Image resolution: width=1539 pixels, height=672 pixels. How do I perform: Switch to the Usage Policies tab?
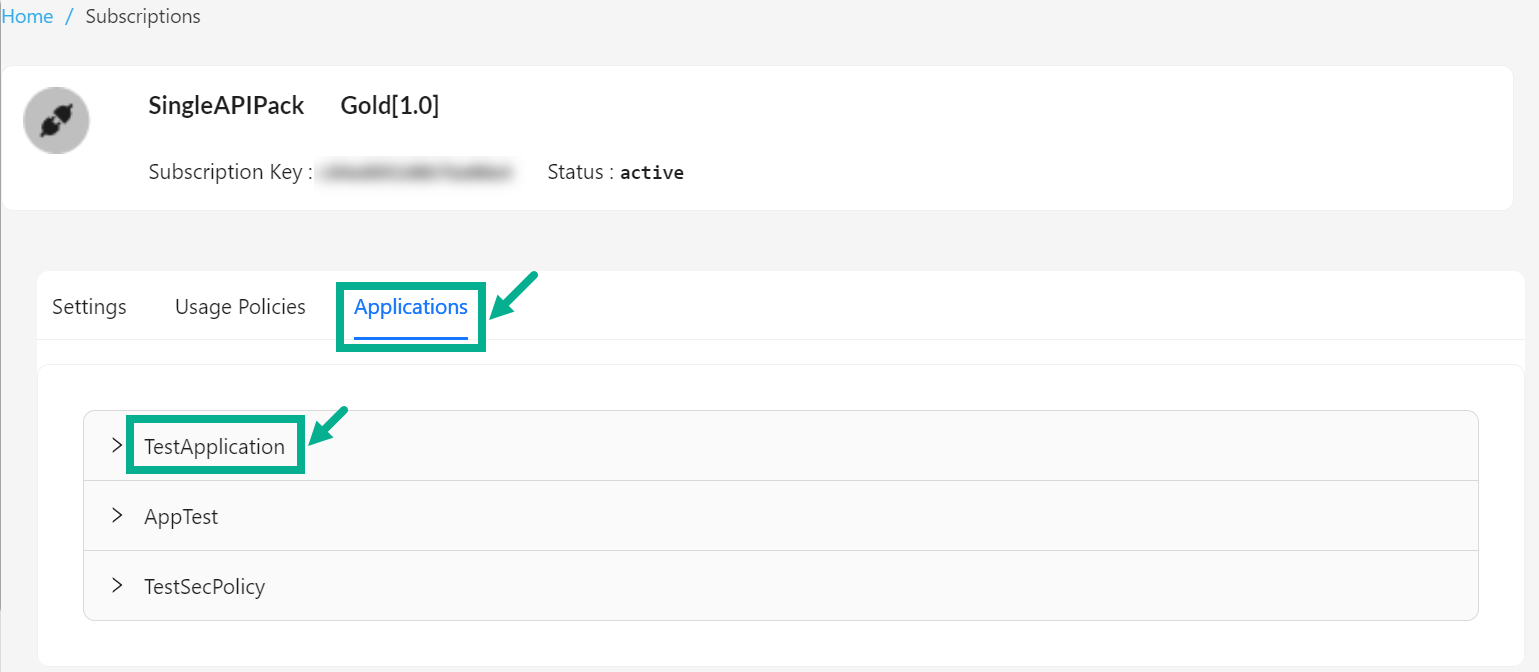pos(239,307)
